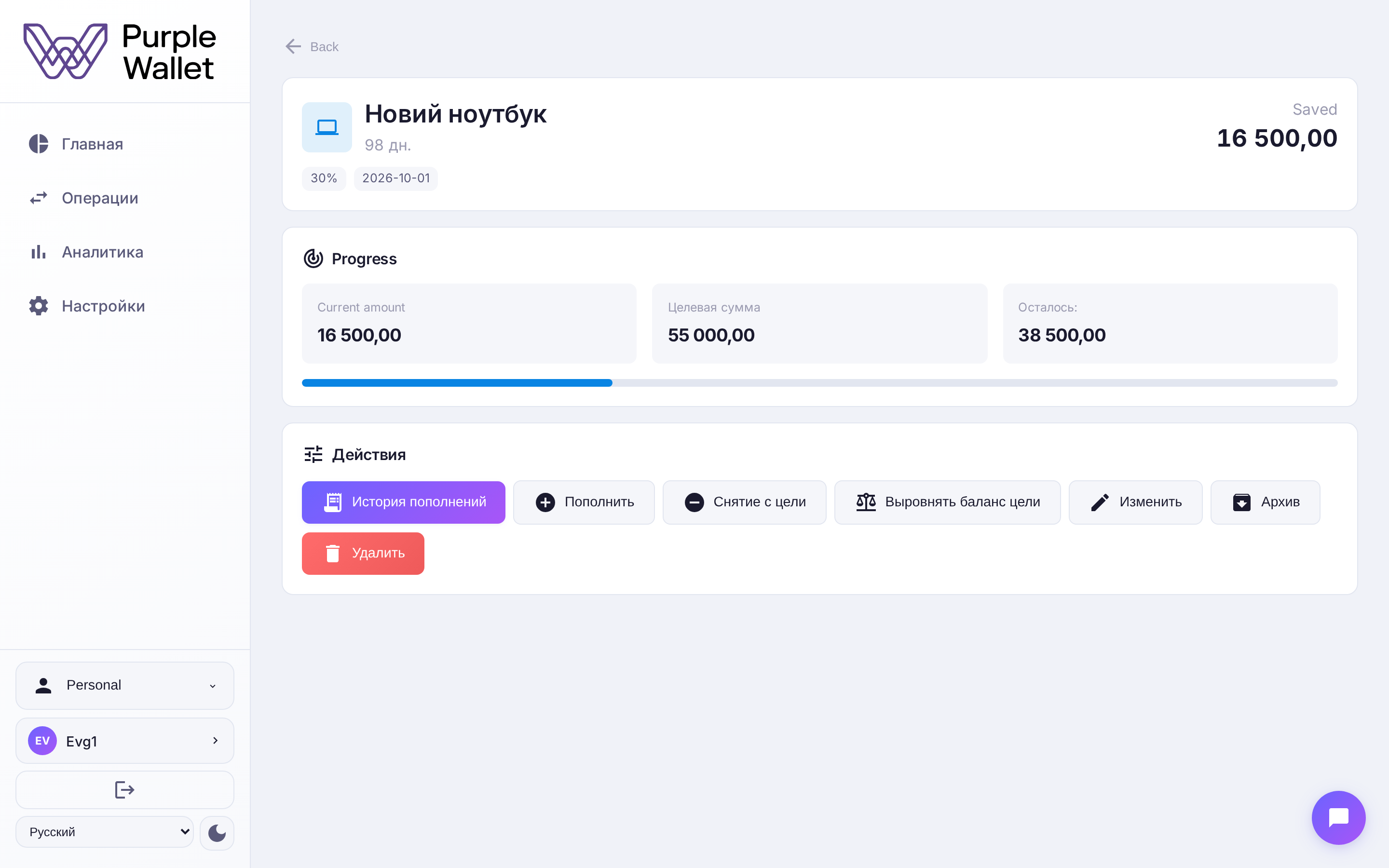Open the chat support bubble
The height and width of the screenshot is (868, 1389).
1338,817
